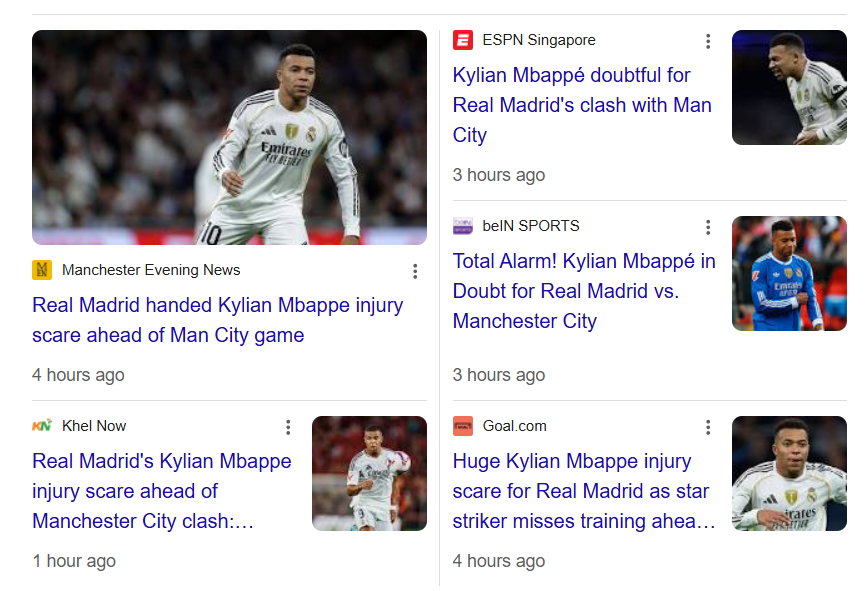The width and height of the screenshot is (867, 591).
Task: Open 'Total Alarm! Kylian Mbappé in Doubt' headline
Action: coord(584,291)
